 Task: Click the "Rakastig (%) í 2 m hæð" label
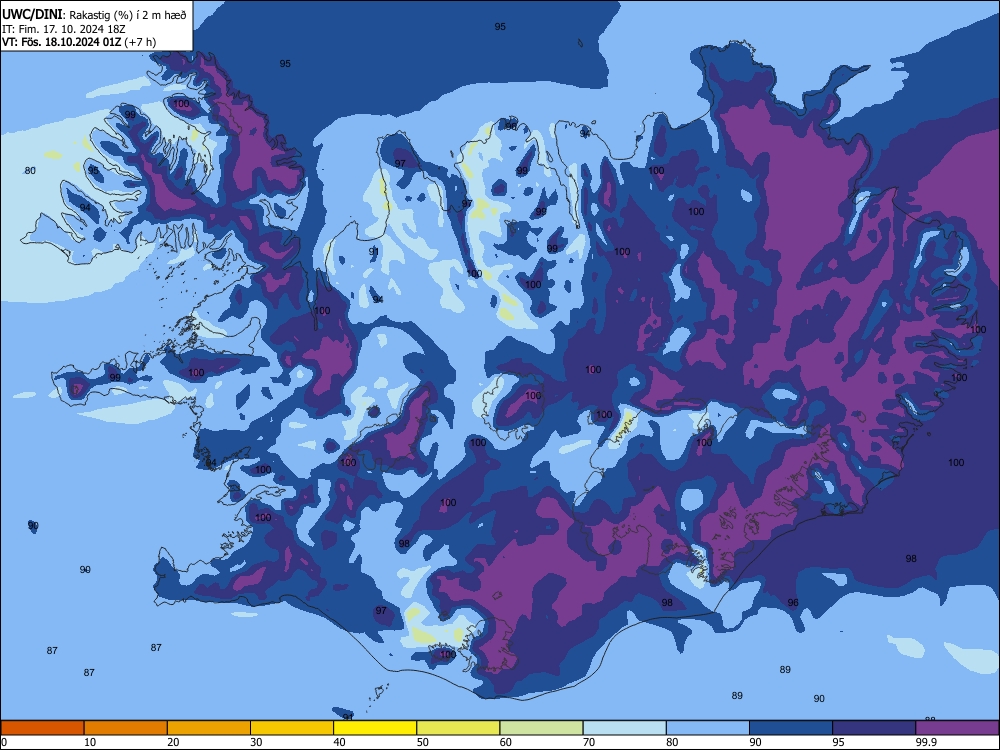[128, 15]
